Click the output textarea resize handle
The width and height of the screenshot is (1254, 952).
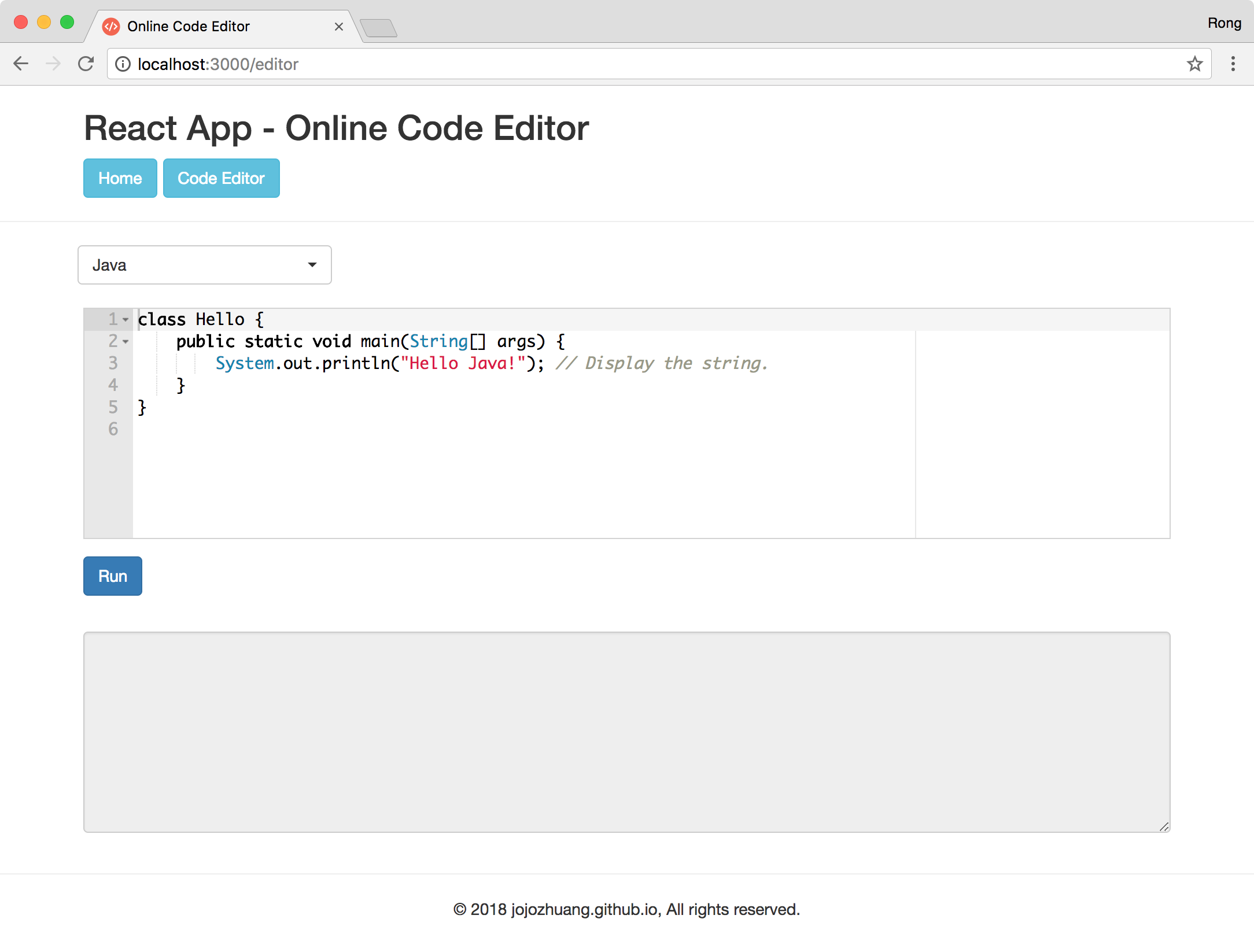[x=1164, y=826]
